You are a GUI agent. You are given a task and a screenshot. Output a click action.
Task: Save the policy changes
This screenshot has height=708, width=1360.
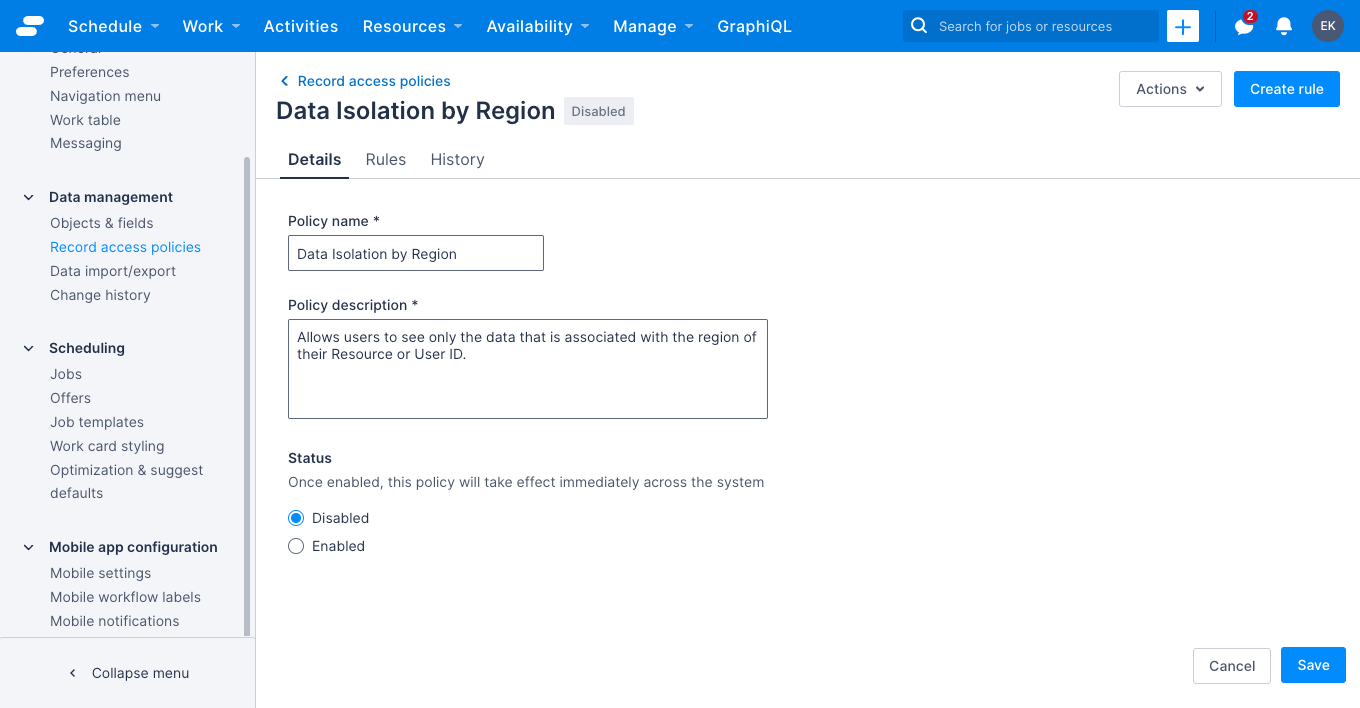tap(1313, 665)
